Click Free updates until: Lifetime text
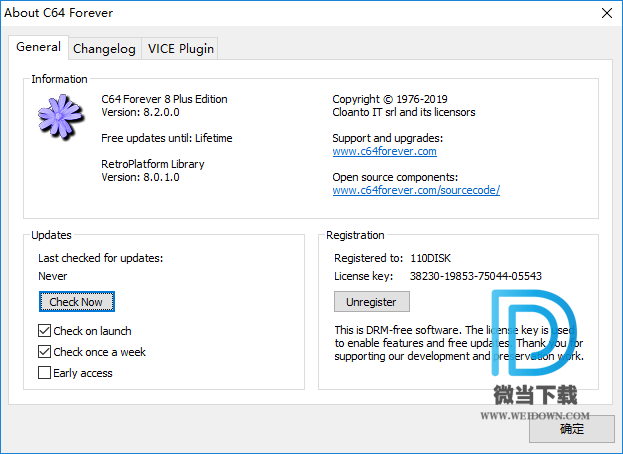 (x=166, y=138)
